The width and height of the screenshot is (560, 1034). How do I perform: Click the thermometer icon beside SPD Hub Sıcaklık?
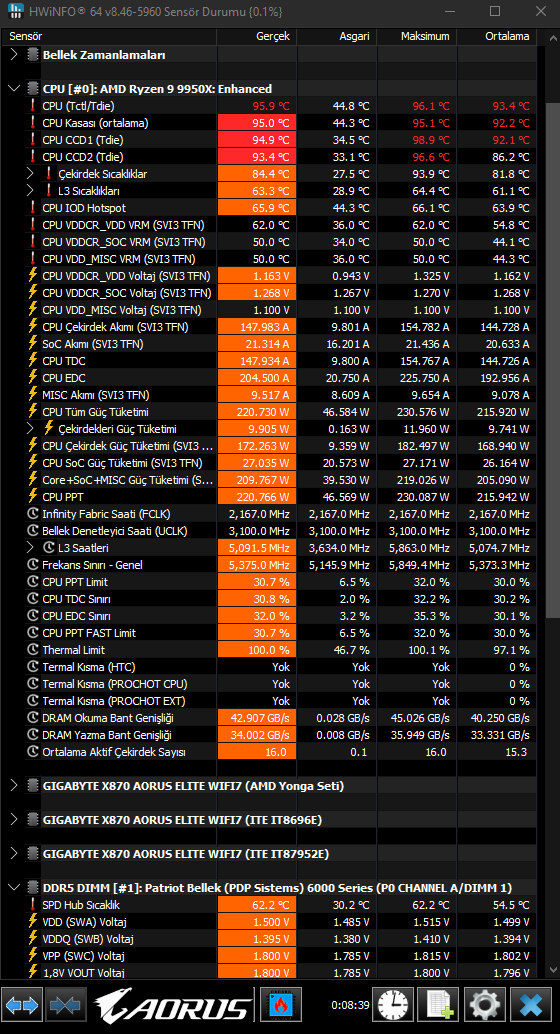(32, 905)
